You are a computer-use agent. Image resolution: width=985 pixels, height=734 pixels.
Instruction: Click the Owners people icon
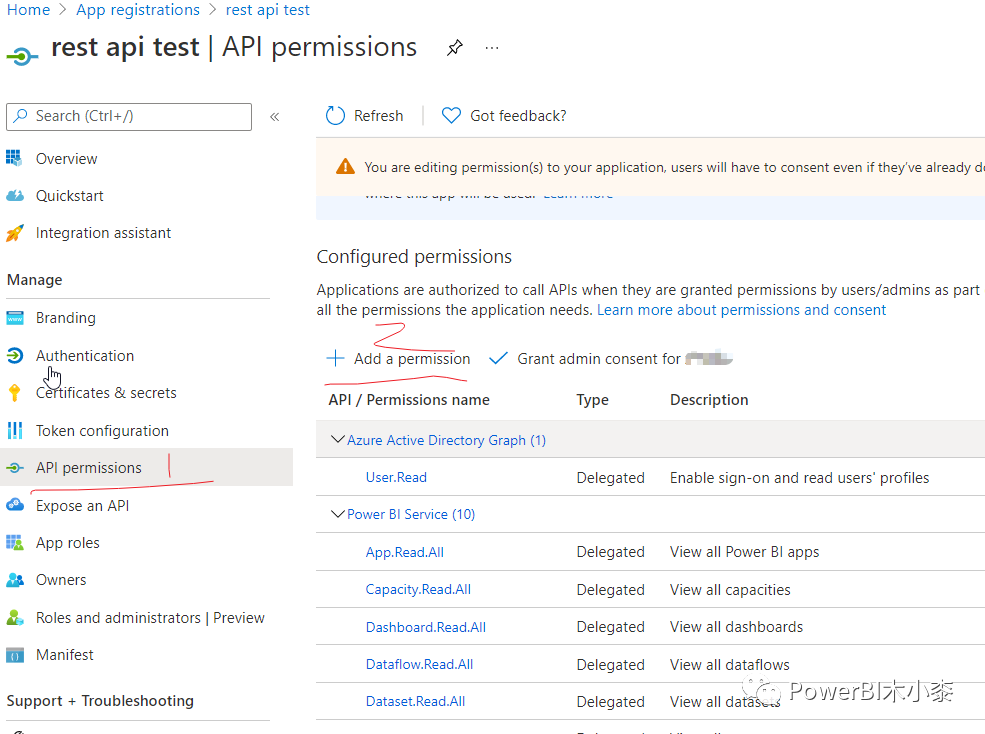point(14,580)
